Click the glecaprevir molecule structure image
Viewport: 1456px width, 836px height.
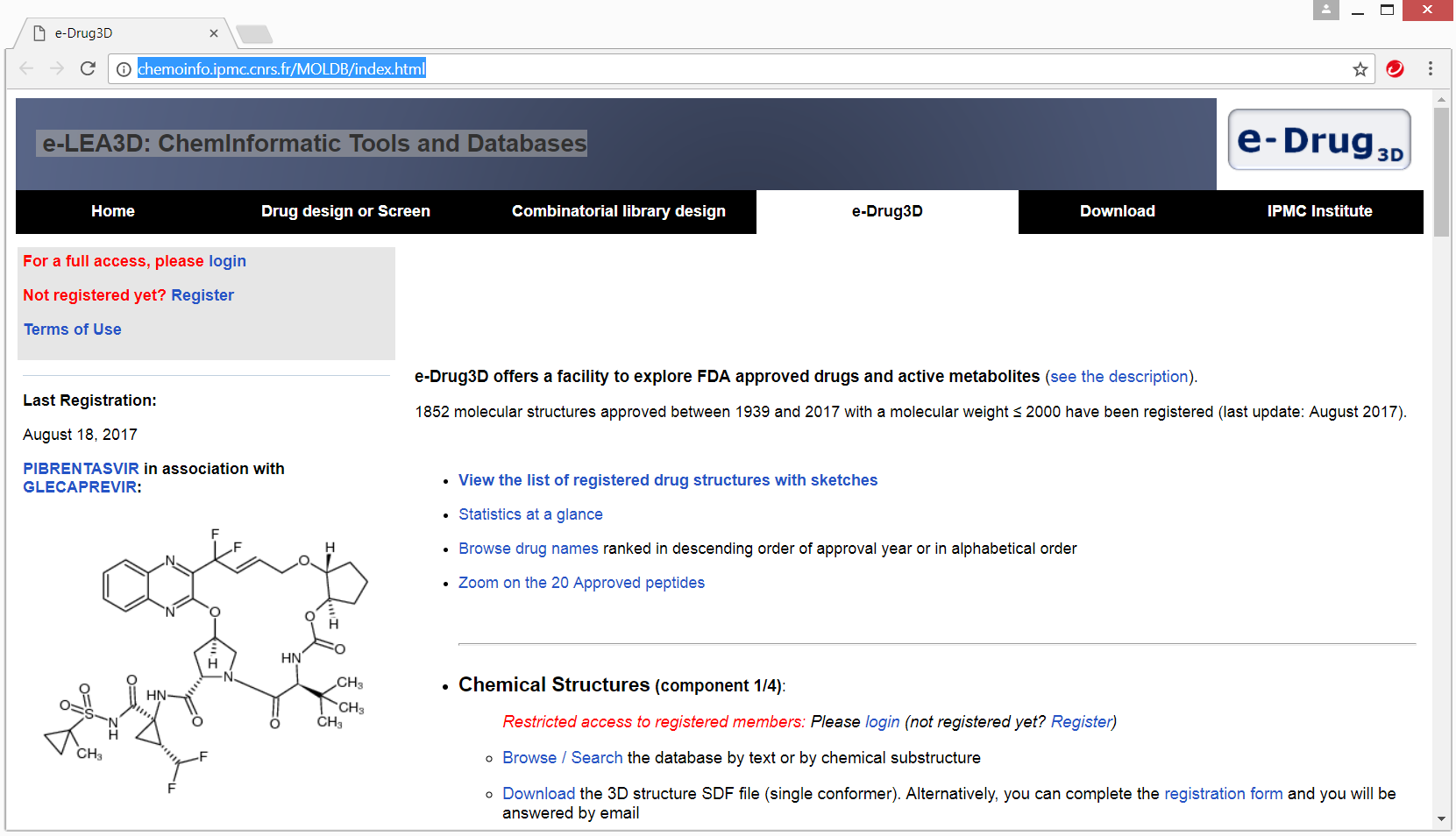click(x=206, y=662)
